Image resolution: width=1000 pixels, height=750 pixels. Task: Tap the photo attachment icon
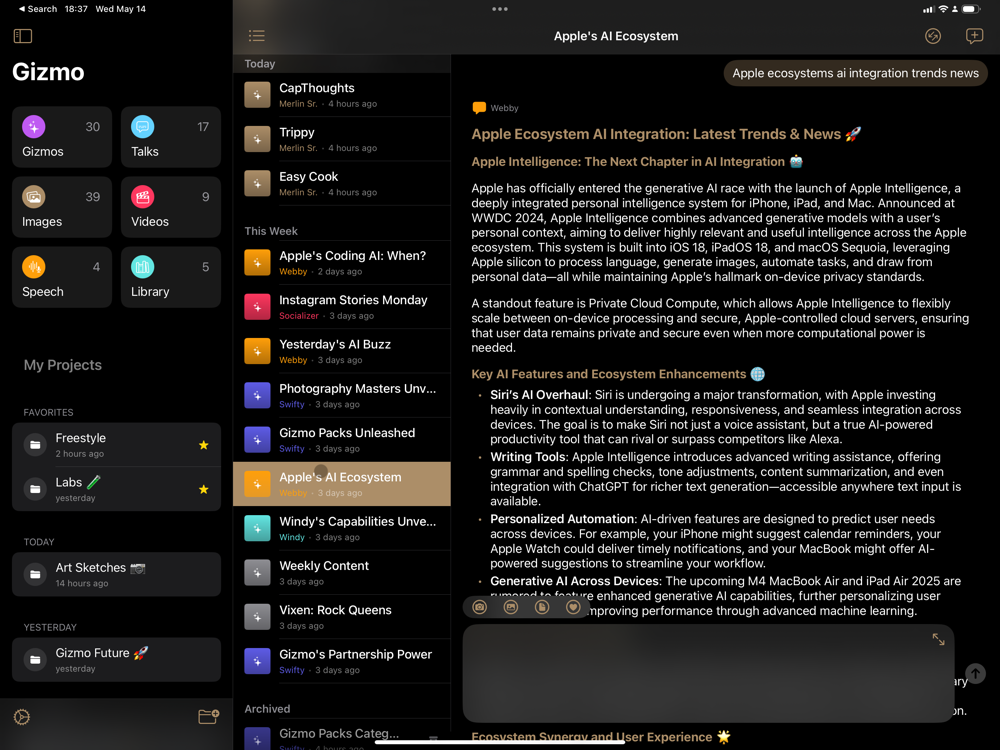[x=511, y=607]
